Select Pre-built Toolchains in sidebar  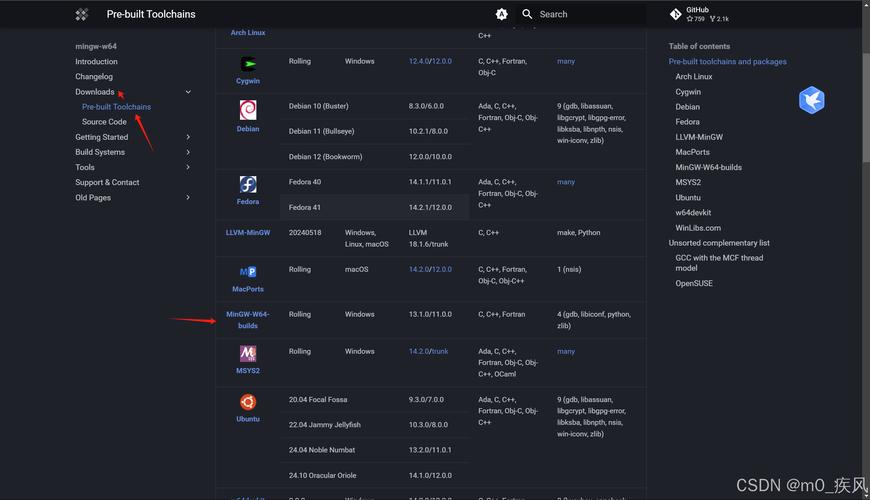pyautogui.click(x=117, y=107)
